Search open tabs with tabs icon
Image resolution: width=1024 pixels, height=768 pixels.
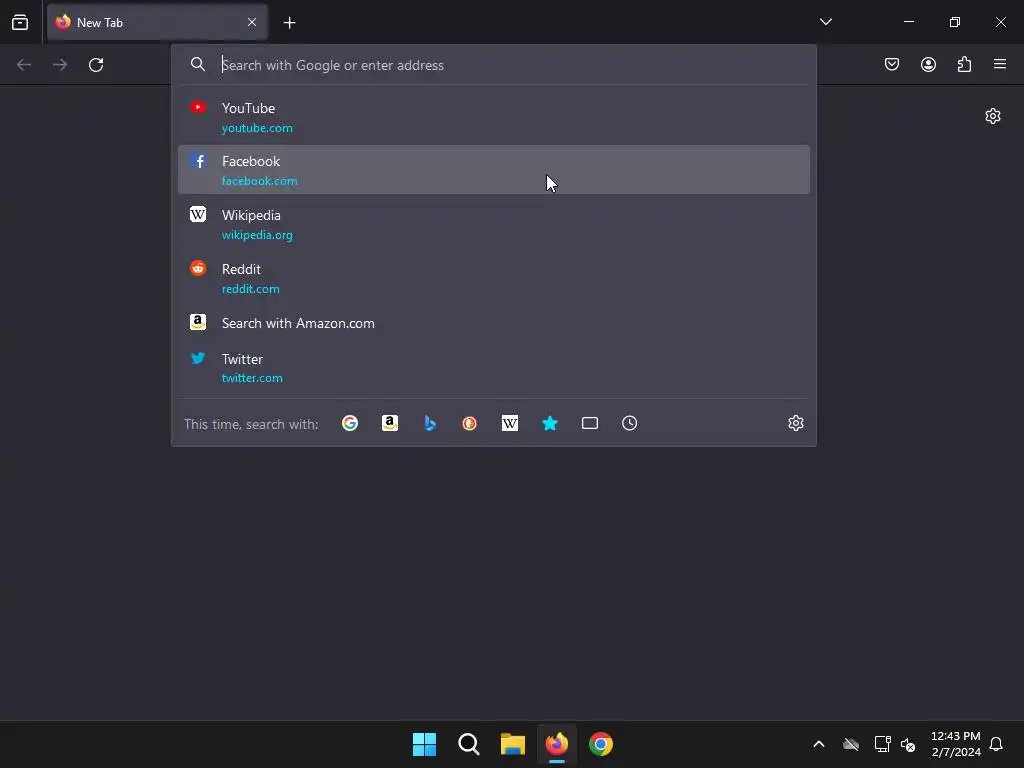click(x=590, y=423)
